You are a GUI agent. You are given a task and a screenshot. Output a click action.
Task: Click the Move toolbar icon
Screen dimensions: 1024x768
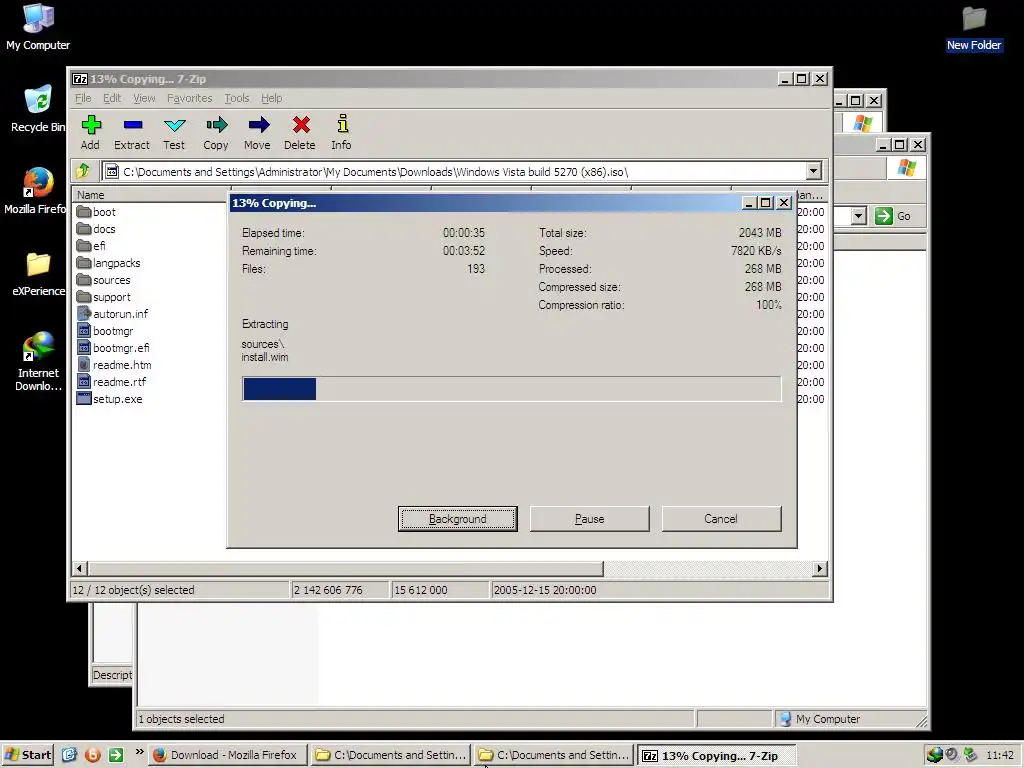click(x=258, y=133)
